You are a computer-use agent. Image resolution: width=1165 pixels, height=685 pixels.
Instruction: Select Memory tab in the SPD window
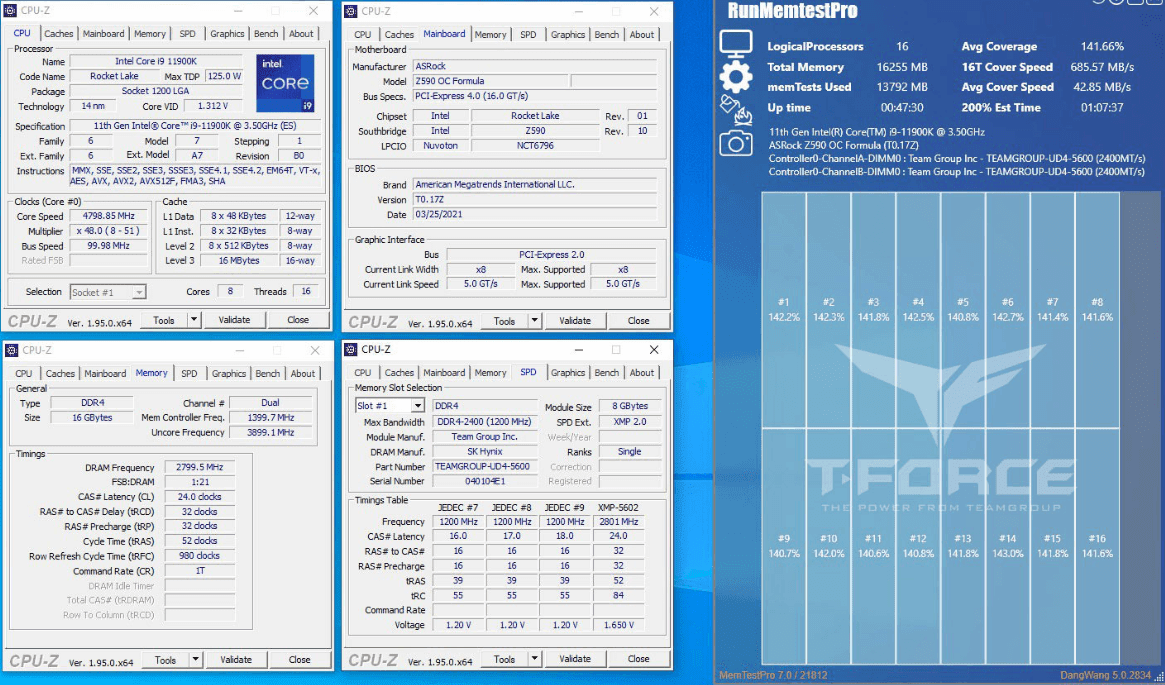(490, 373)
